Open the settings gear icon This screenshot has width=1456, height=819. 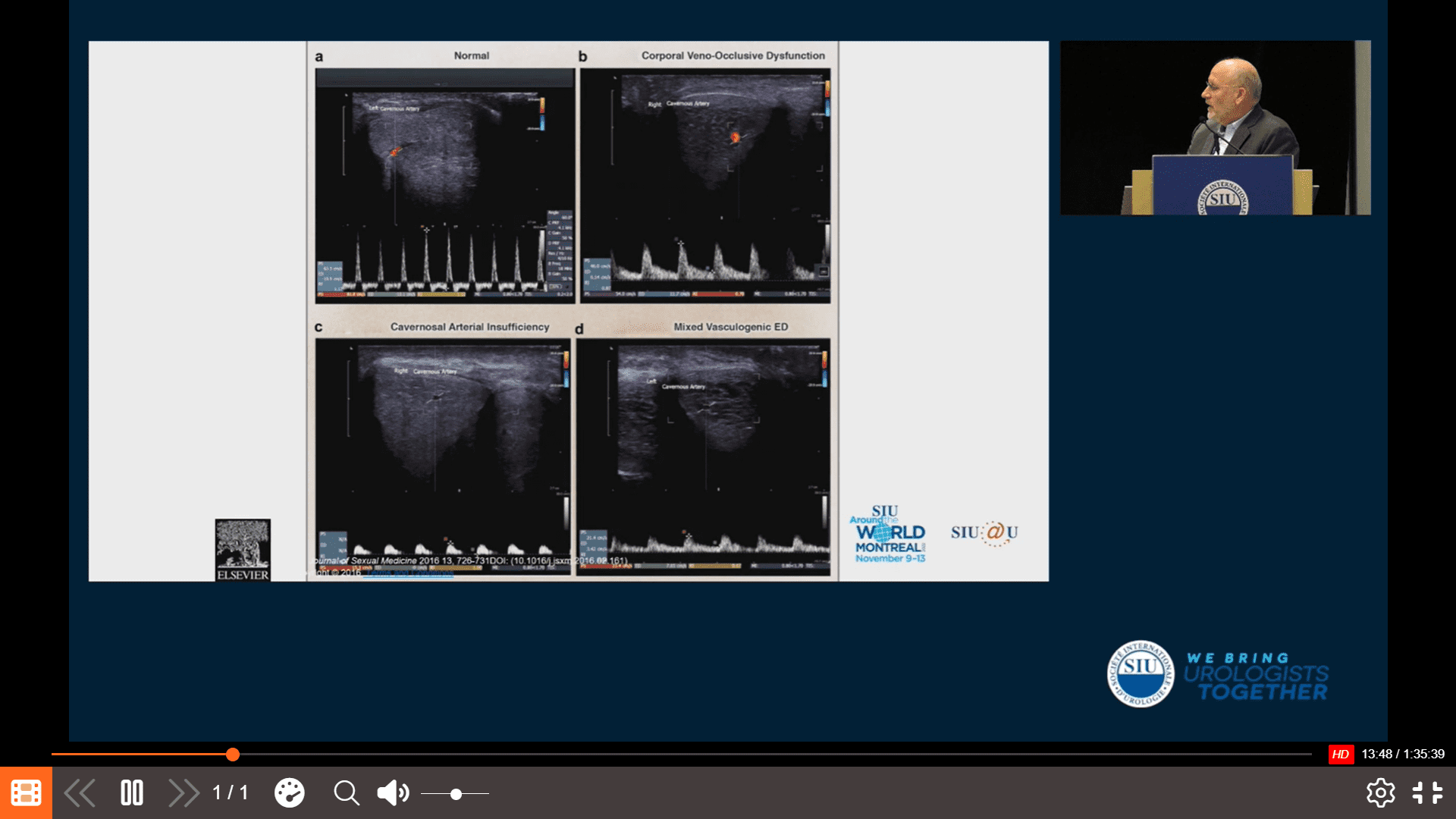click(x=1380, y=793)
